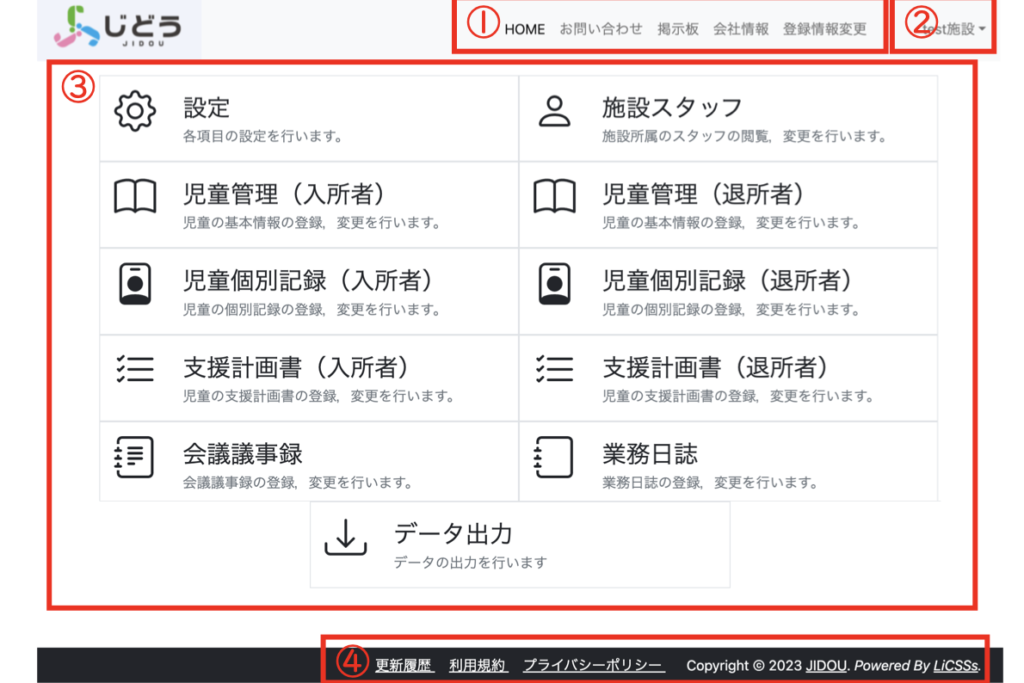Open the プライバシーポリシー footer link

pos(593,665)
